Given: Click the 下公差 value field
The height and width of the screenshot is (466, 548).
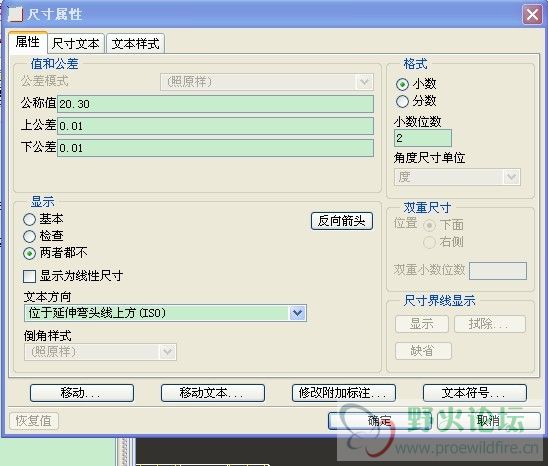Looking at the screenshot, I should click(x=215, y=148).
